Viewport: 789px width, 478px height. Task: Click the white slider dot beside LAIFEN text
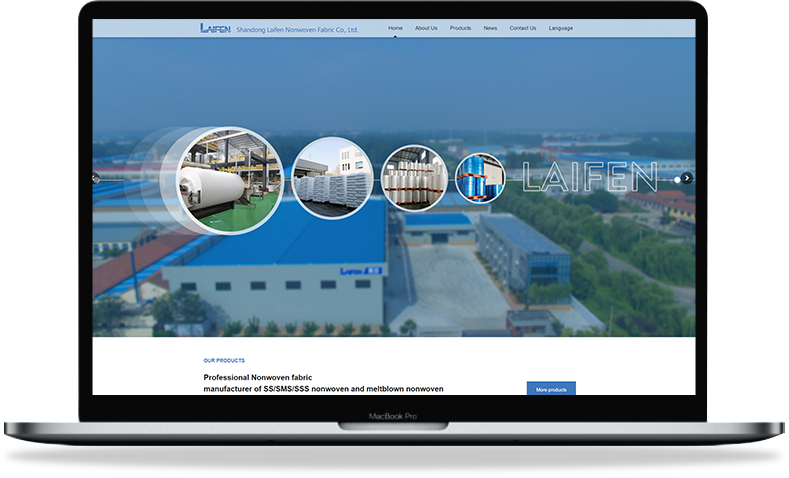pos(677,179)
